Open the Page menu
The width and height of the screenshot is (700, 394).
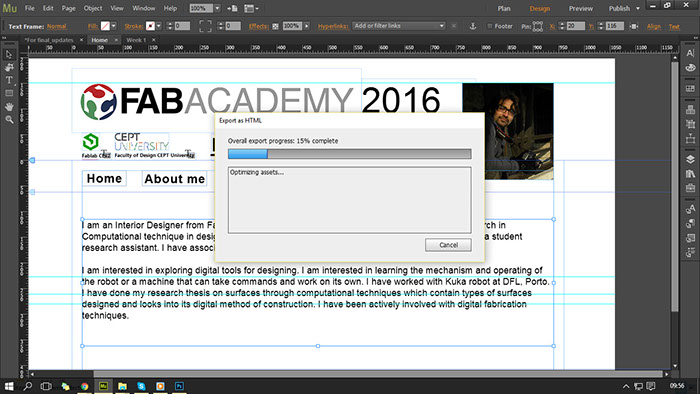coord(68,8)
